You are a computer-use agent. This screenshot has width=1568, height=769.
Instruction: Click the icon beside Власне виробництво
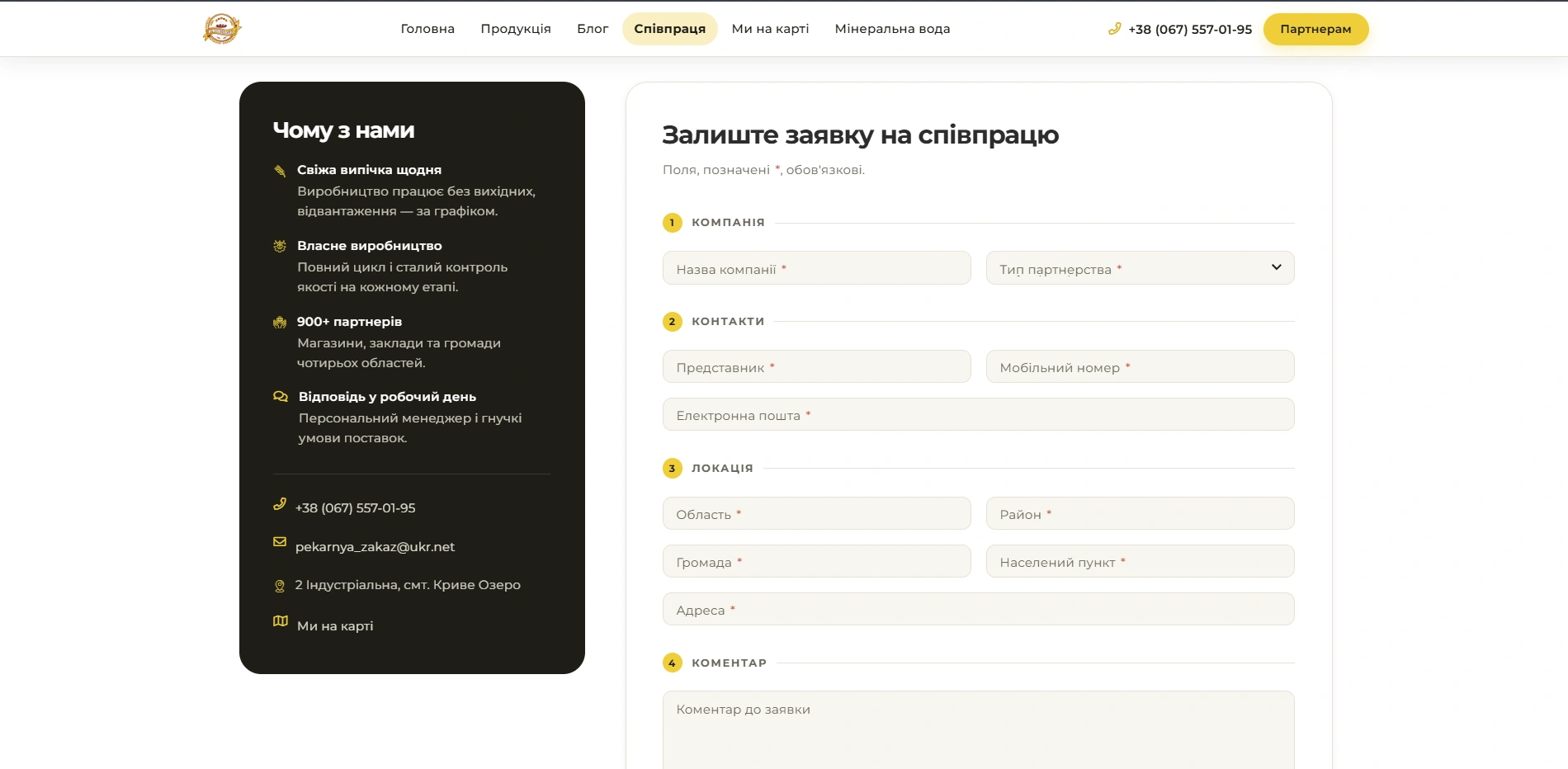tap(280, 246)
